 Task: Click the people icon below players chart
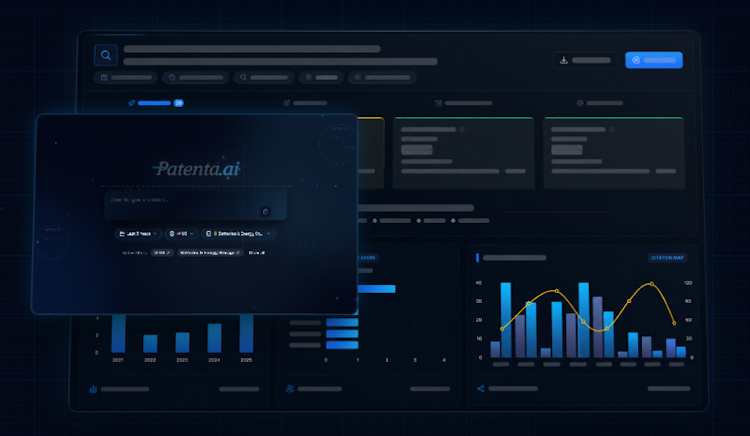click(x=290, y=389)
